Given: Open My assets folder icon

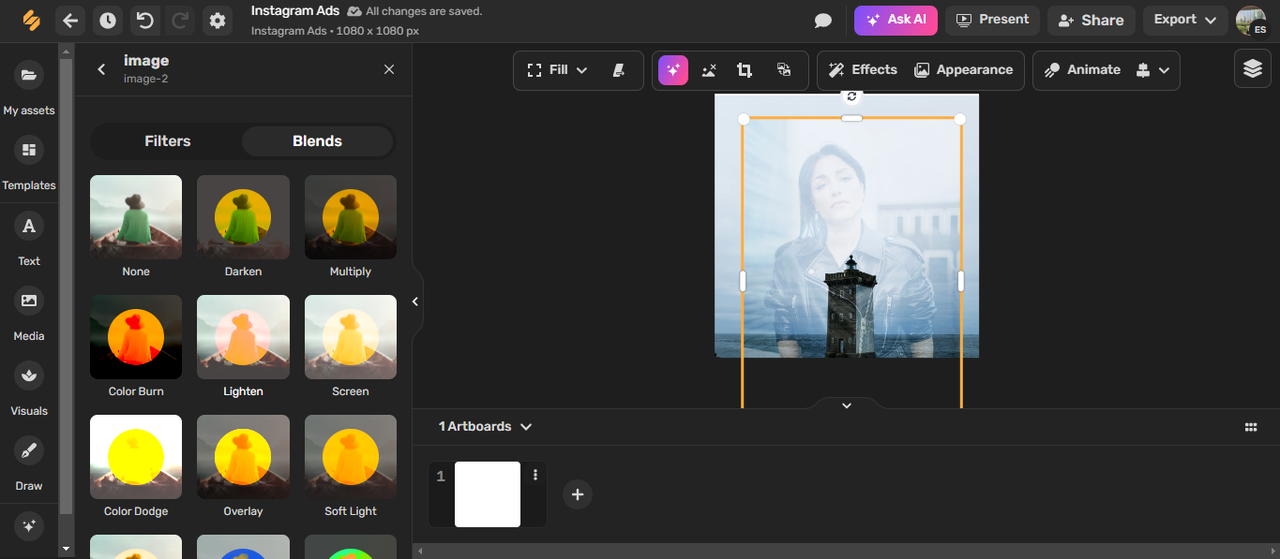Looking at the screenshot, I should (29, 75).
